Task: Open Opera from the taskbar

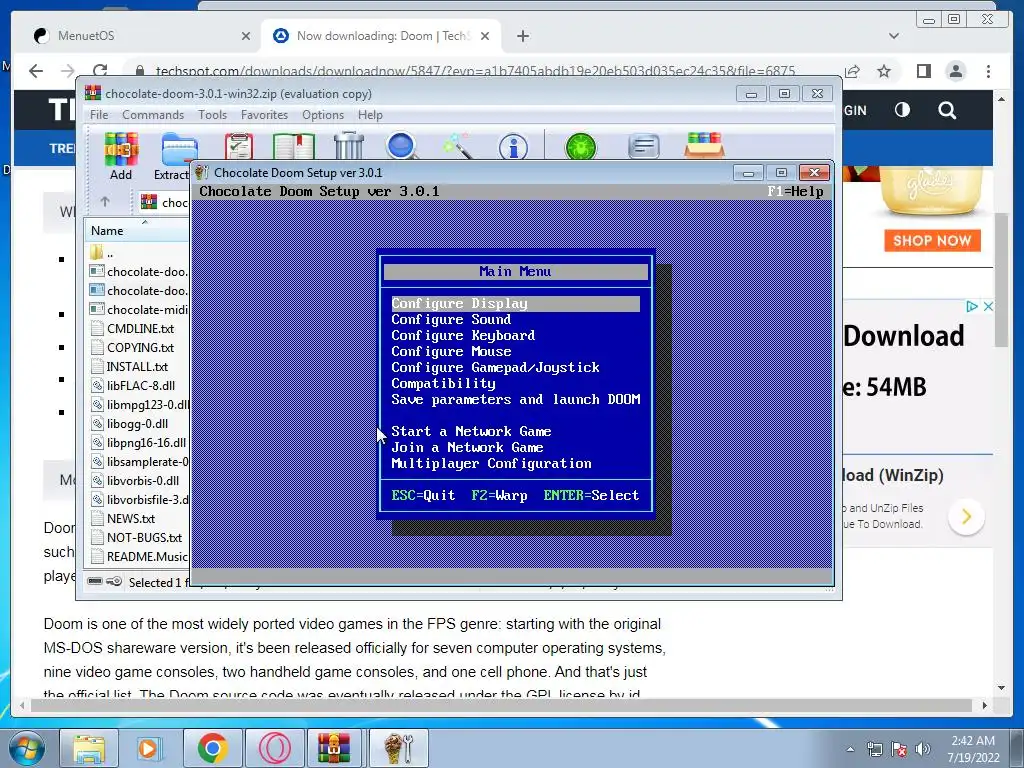Action: (x=274, y=748)
